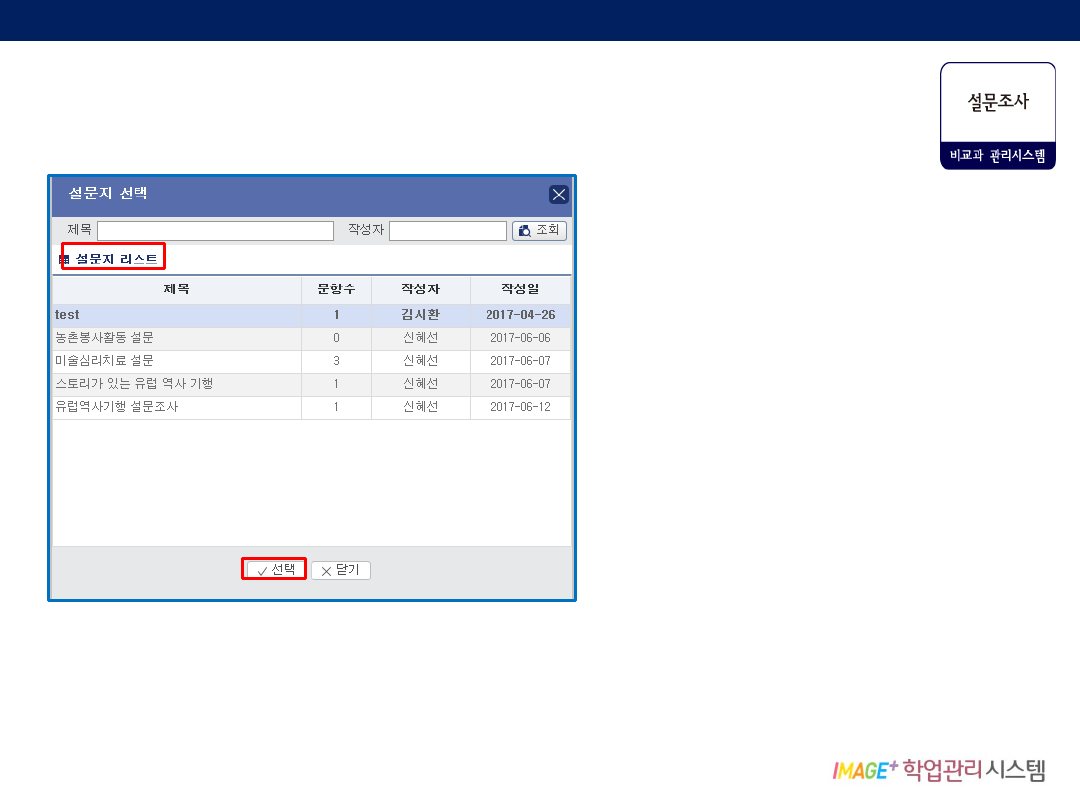The image size is (1080, 810).
Task: Sort by 작성자 column header
Action: coord(420,290)
